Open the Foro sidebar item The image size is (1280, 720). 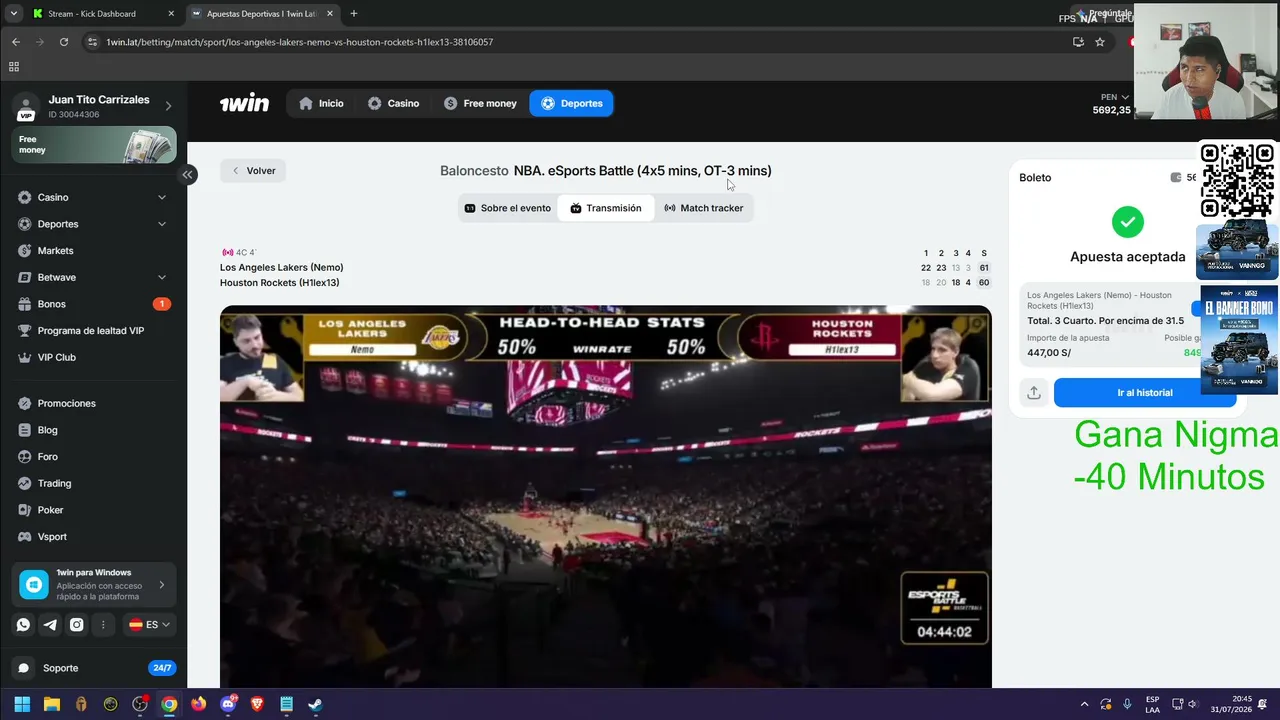click(94, 457)
